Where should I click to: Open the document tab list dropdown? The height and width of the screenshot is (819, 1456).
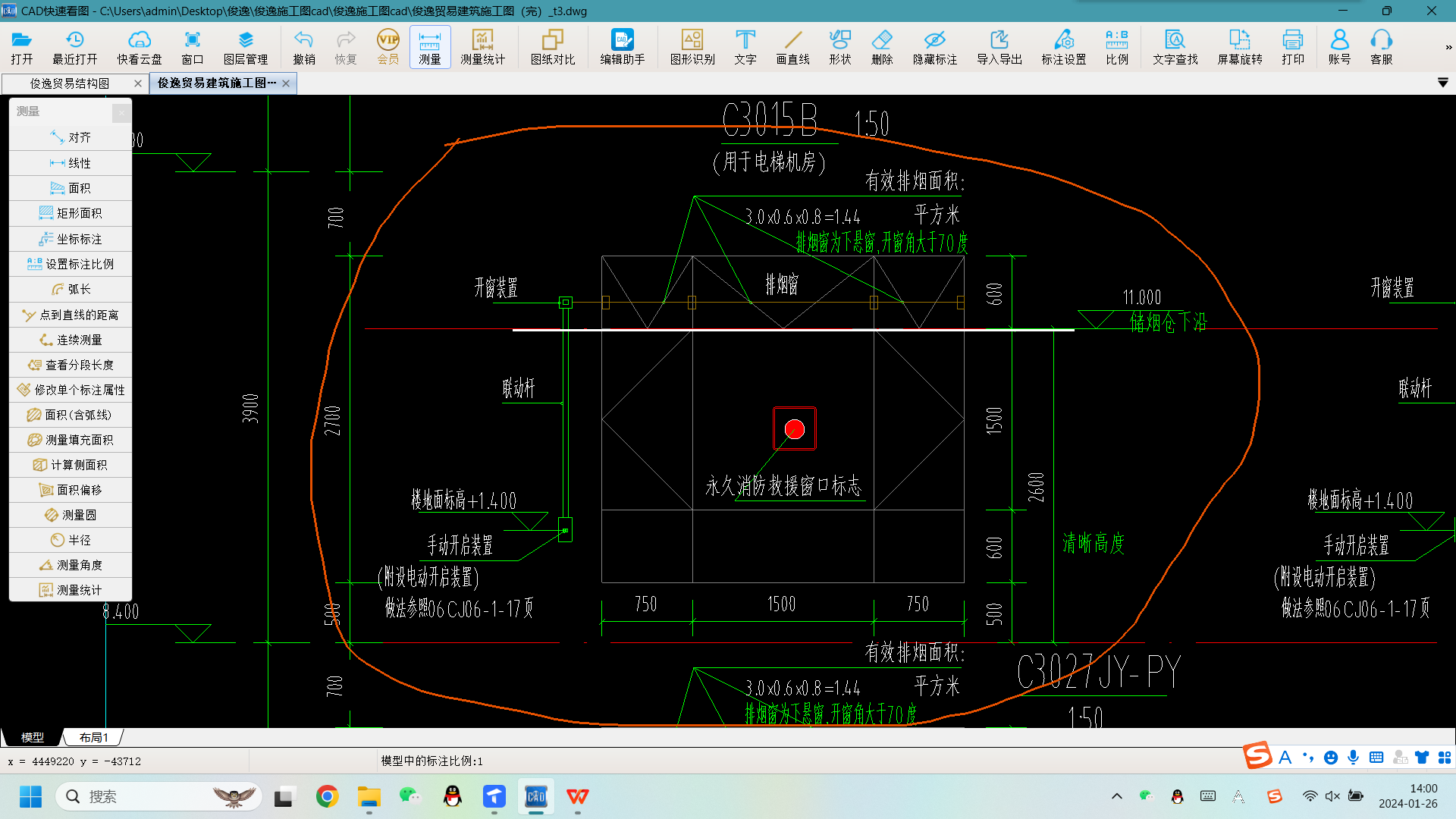click(x=1443, y=83)
